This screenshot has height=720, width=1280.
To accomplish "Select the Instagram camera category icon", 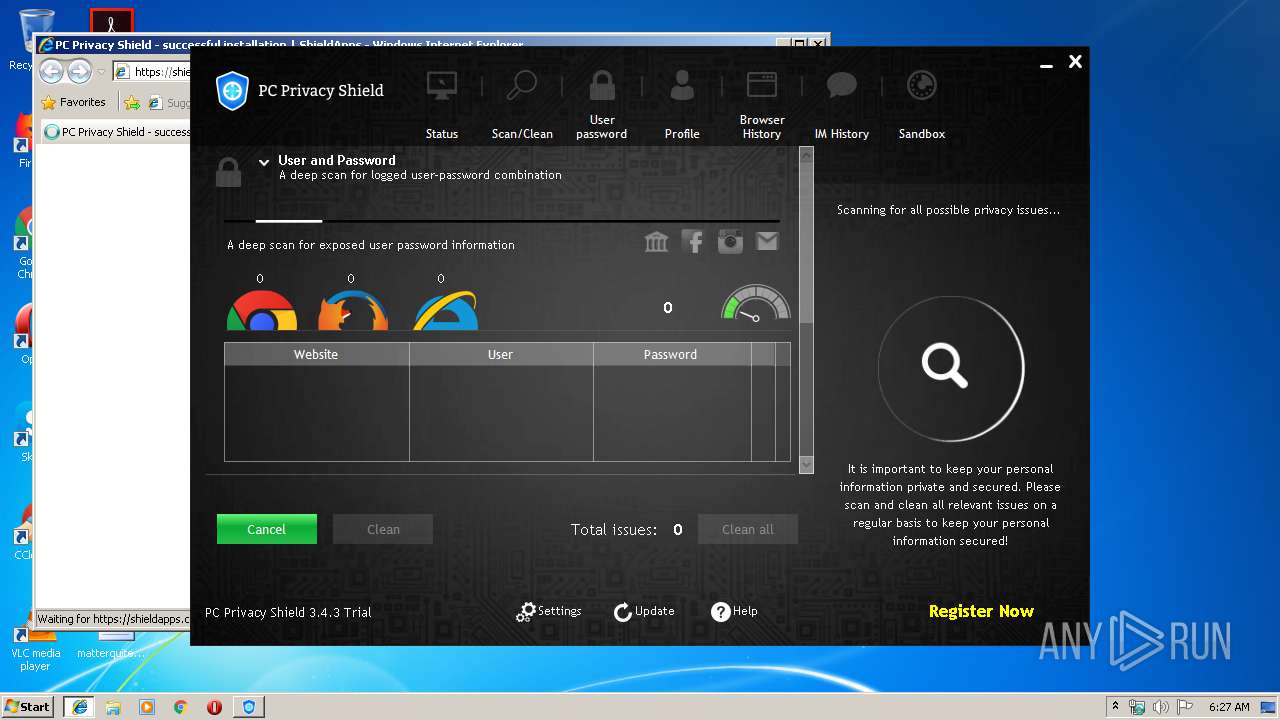I will (x=730, y=241).
